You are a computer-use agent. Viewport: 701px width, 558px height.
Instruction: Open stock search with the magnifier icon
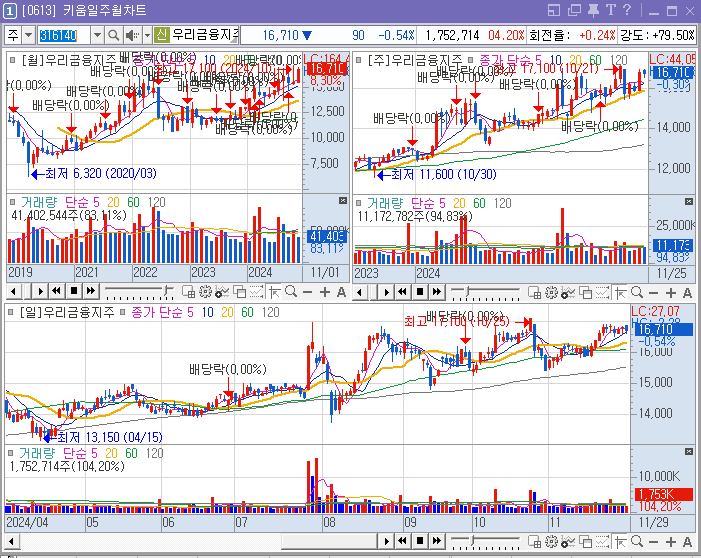(114, 35)
